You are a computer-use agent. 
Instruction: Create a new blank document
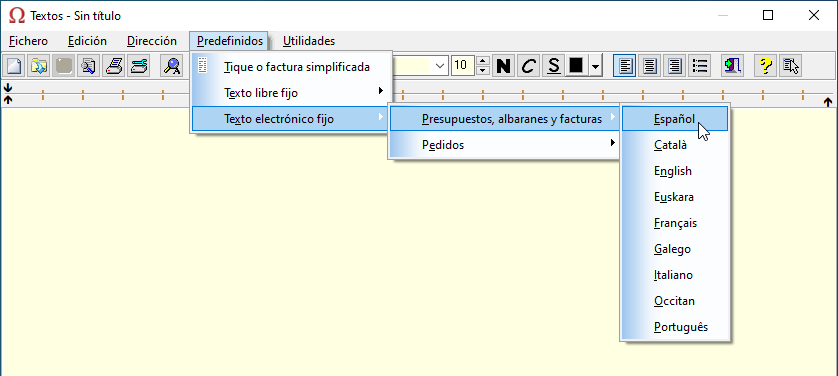[14, 66]
